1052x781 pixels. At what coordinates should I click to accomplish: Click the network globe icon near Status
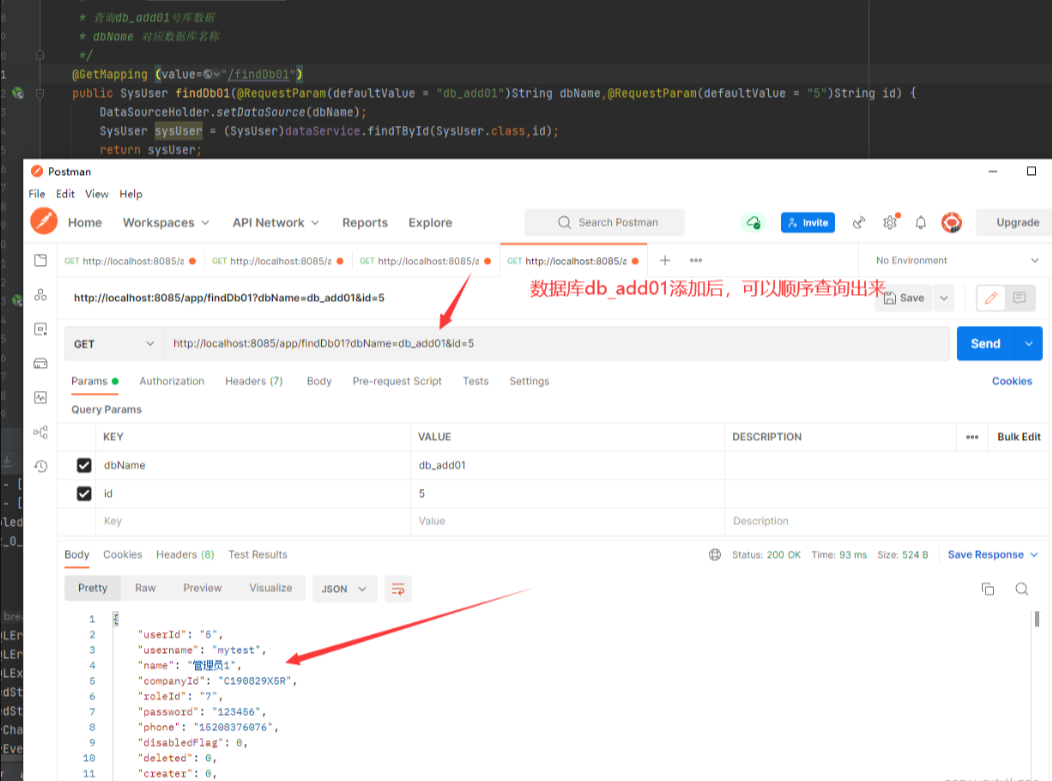715,555
